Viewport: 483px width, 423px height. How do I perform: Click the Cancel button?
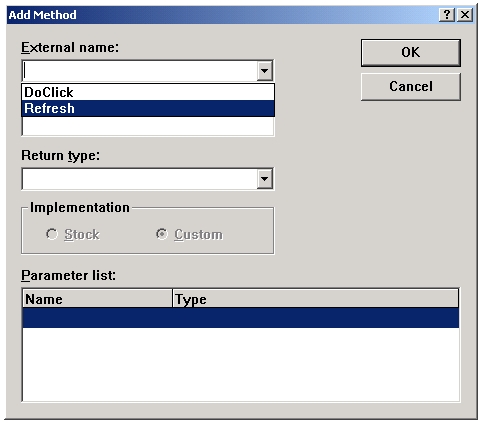point(411,87)
